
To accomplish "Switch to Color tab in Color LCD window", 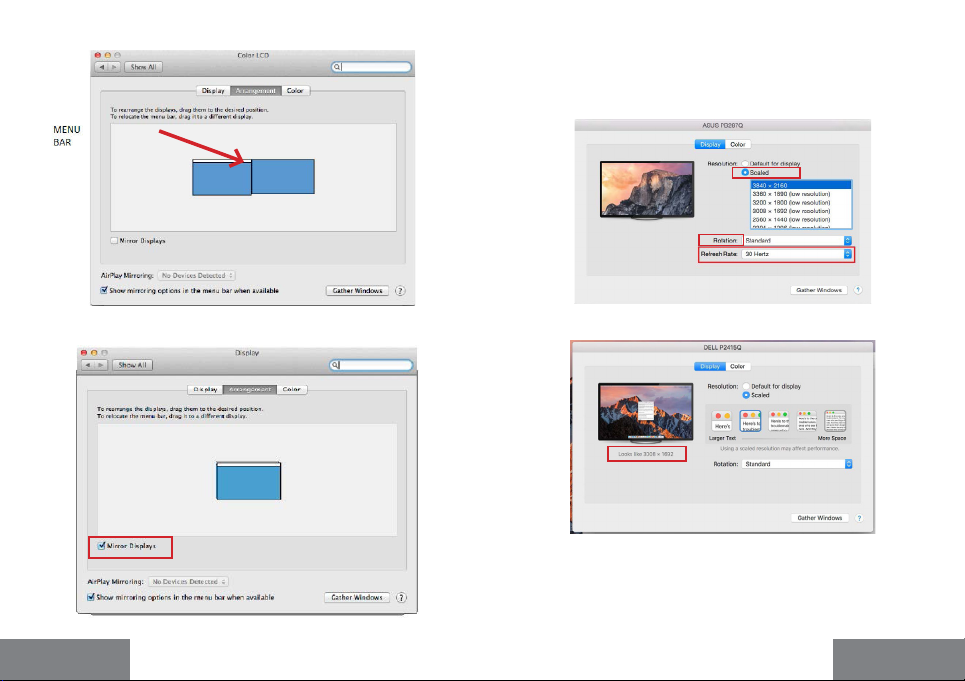I will 295,91.
